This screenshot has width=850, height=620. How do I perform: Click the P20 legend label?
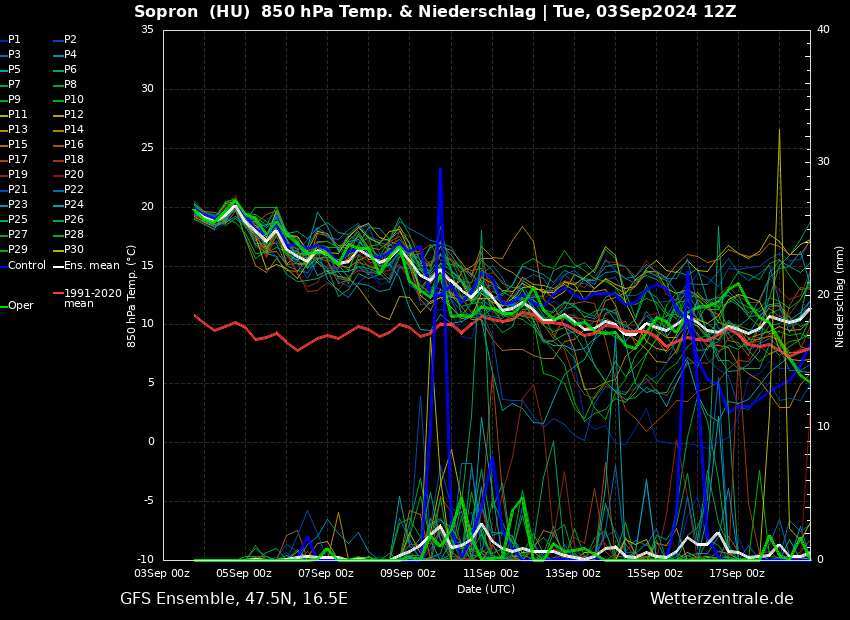[74, 174]
